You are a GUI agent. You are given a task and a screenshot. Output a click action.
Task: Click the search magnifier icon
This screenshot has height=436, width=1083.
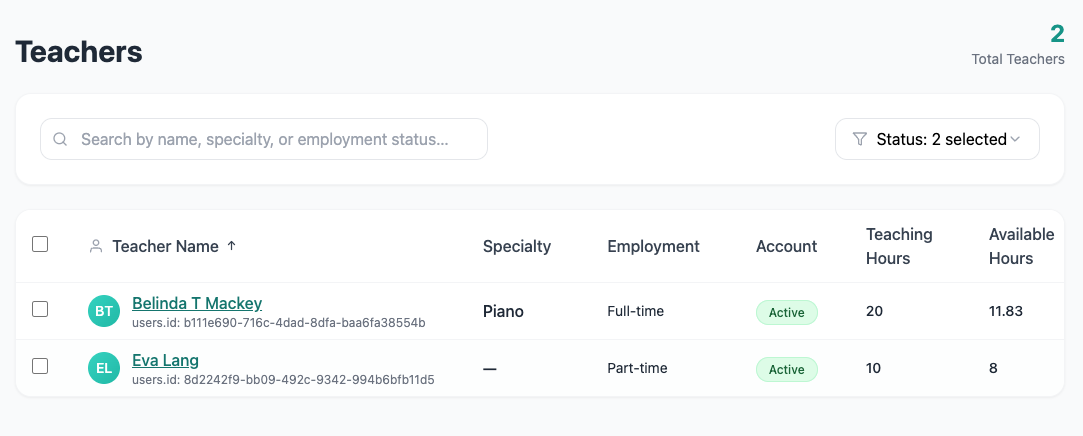(x=61, y=140)
